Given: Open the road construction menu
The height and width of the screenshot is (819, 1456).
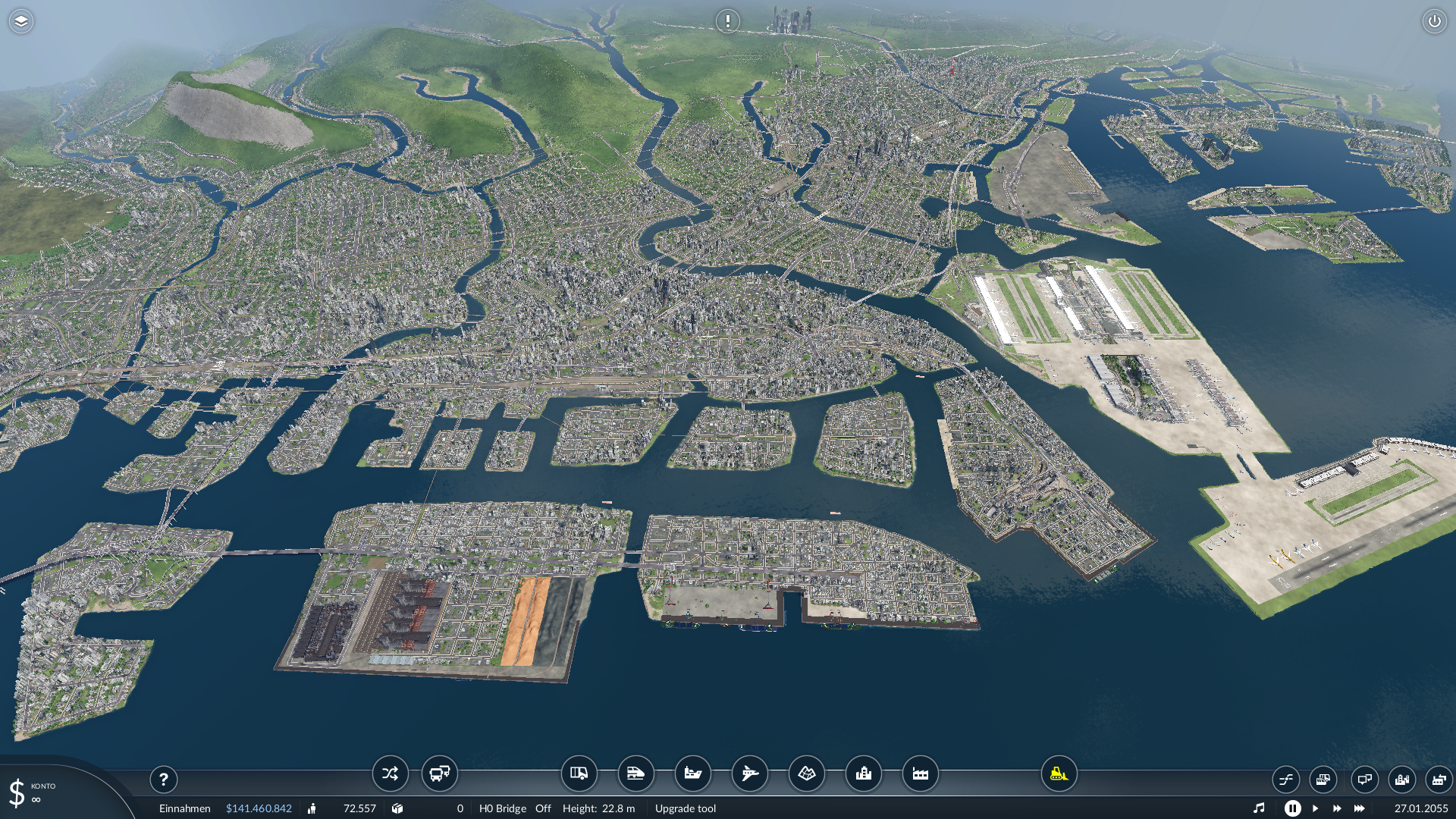Looking at the screenshot, I should pos(579,773).
